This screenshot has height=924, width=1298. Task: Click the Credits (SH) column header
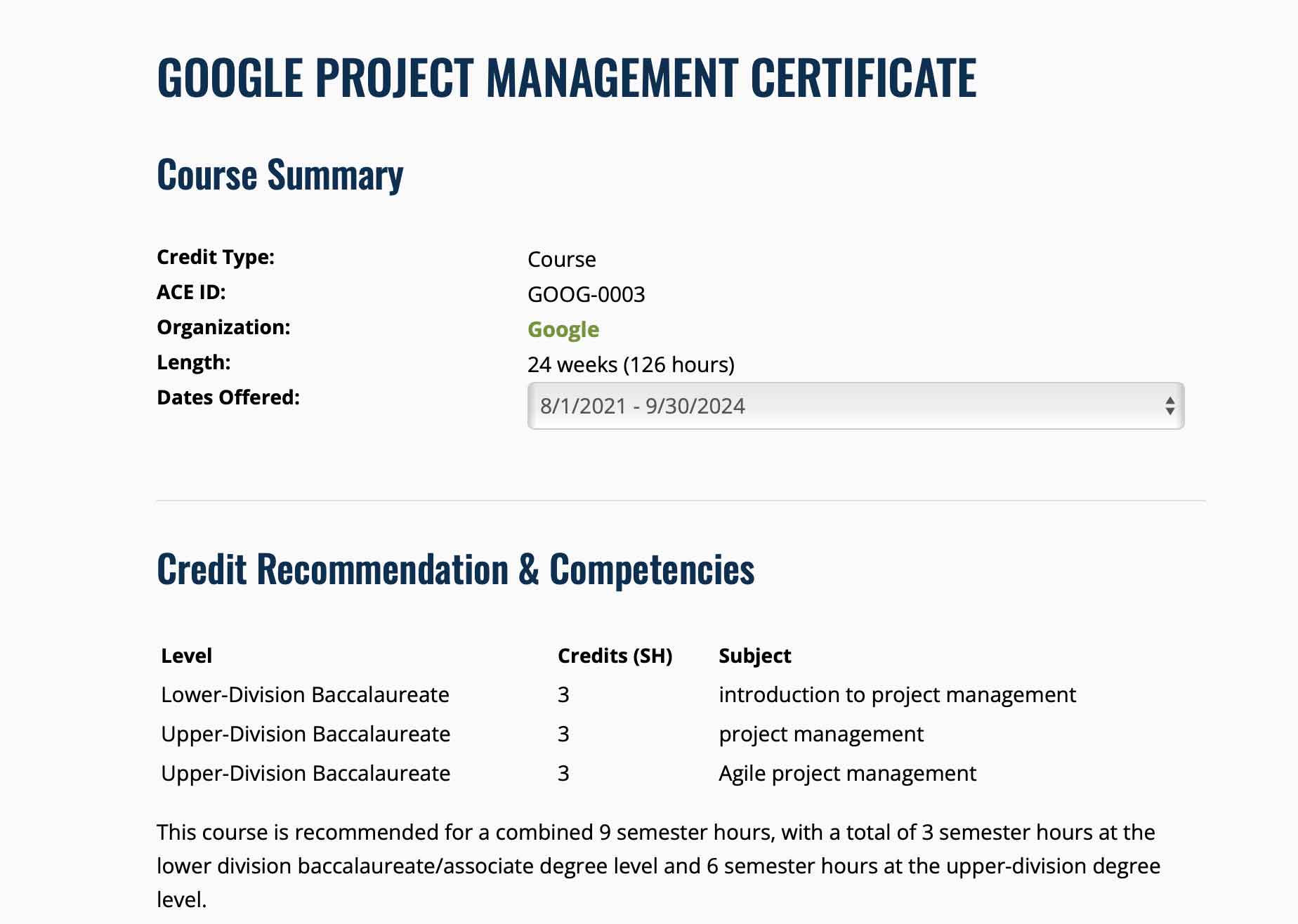(x=615, y=656)
